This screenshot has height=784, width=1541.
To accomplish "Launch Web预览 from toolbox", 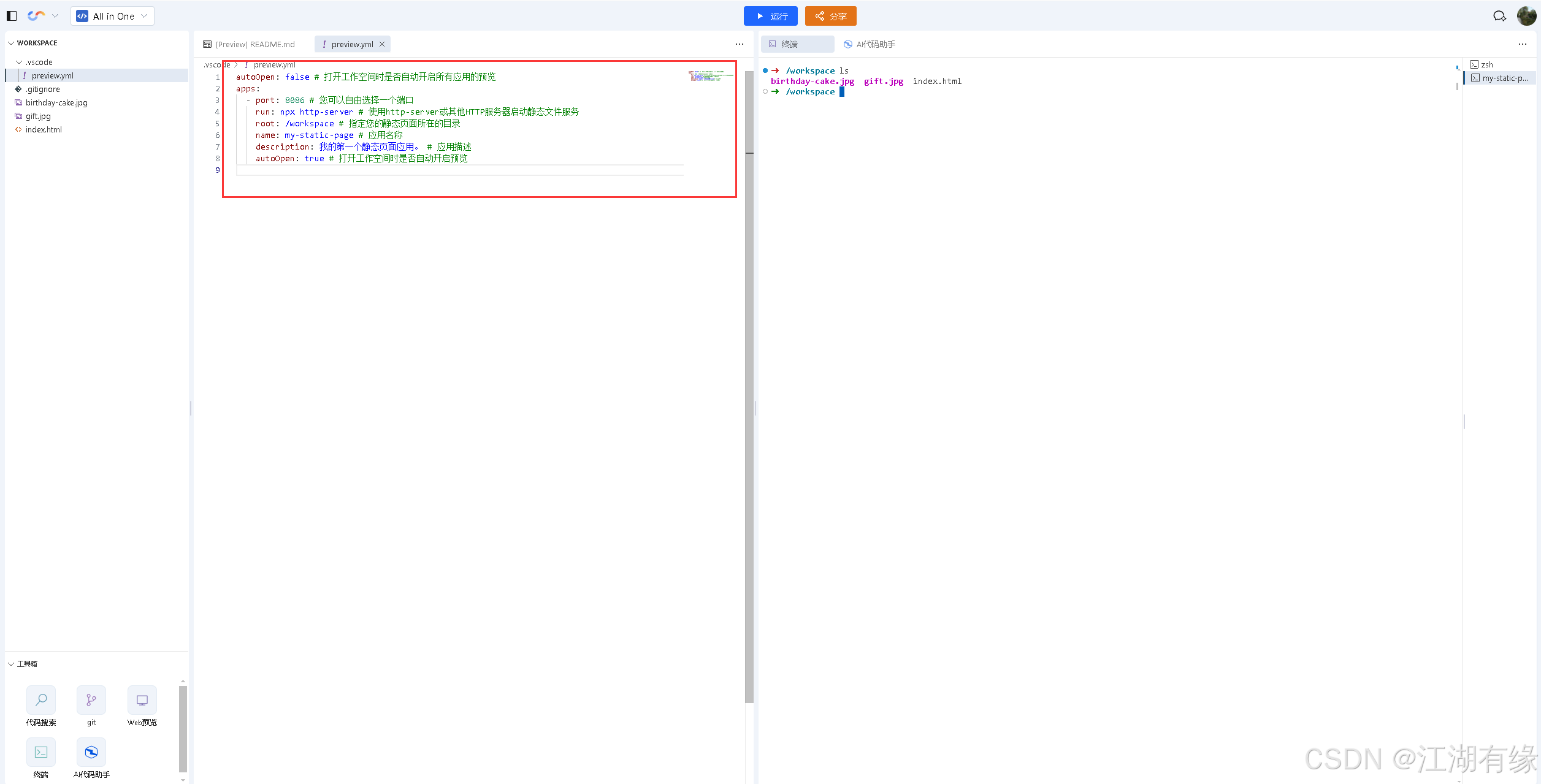I will coord(142,700).
